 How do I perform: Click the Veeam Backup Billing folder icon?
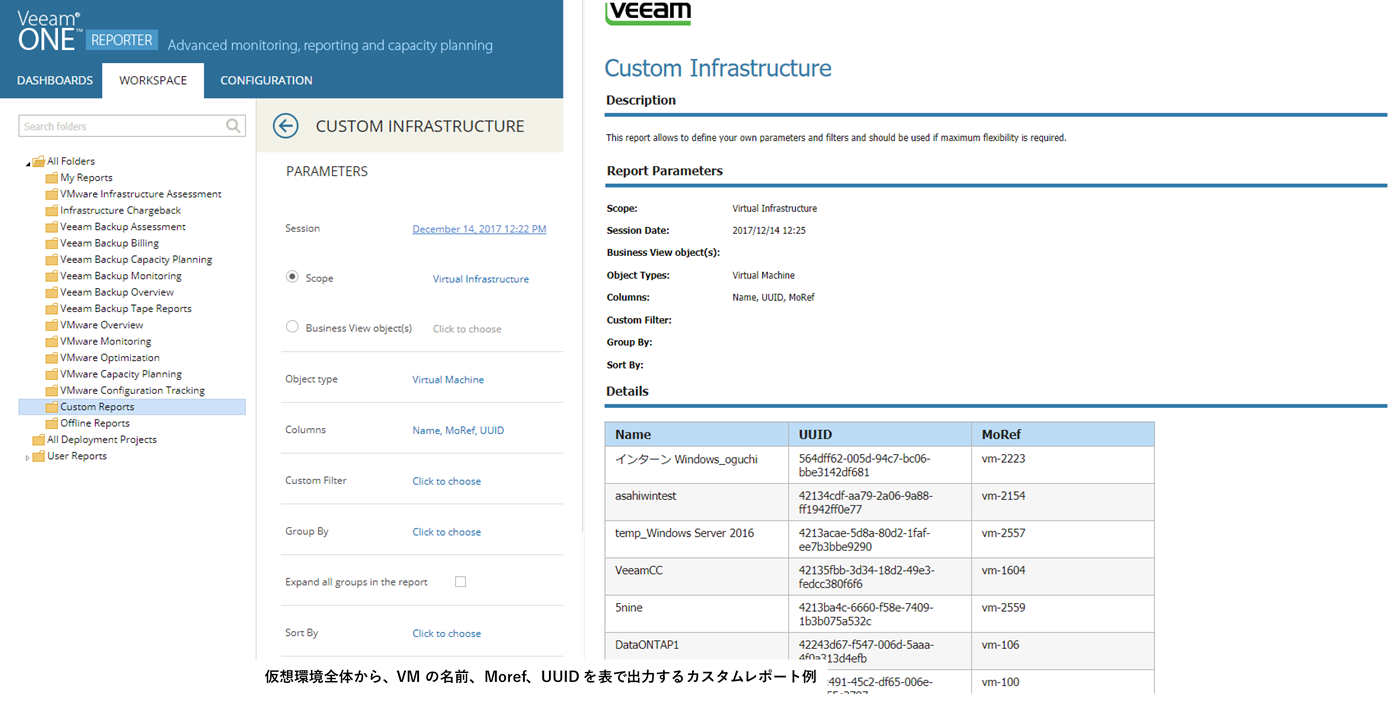[51, 243]
